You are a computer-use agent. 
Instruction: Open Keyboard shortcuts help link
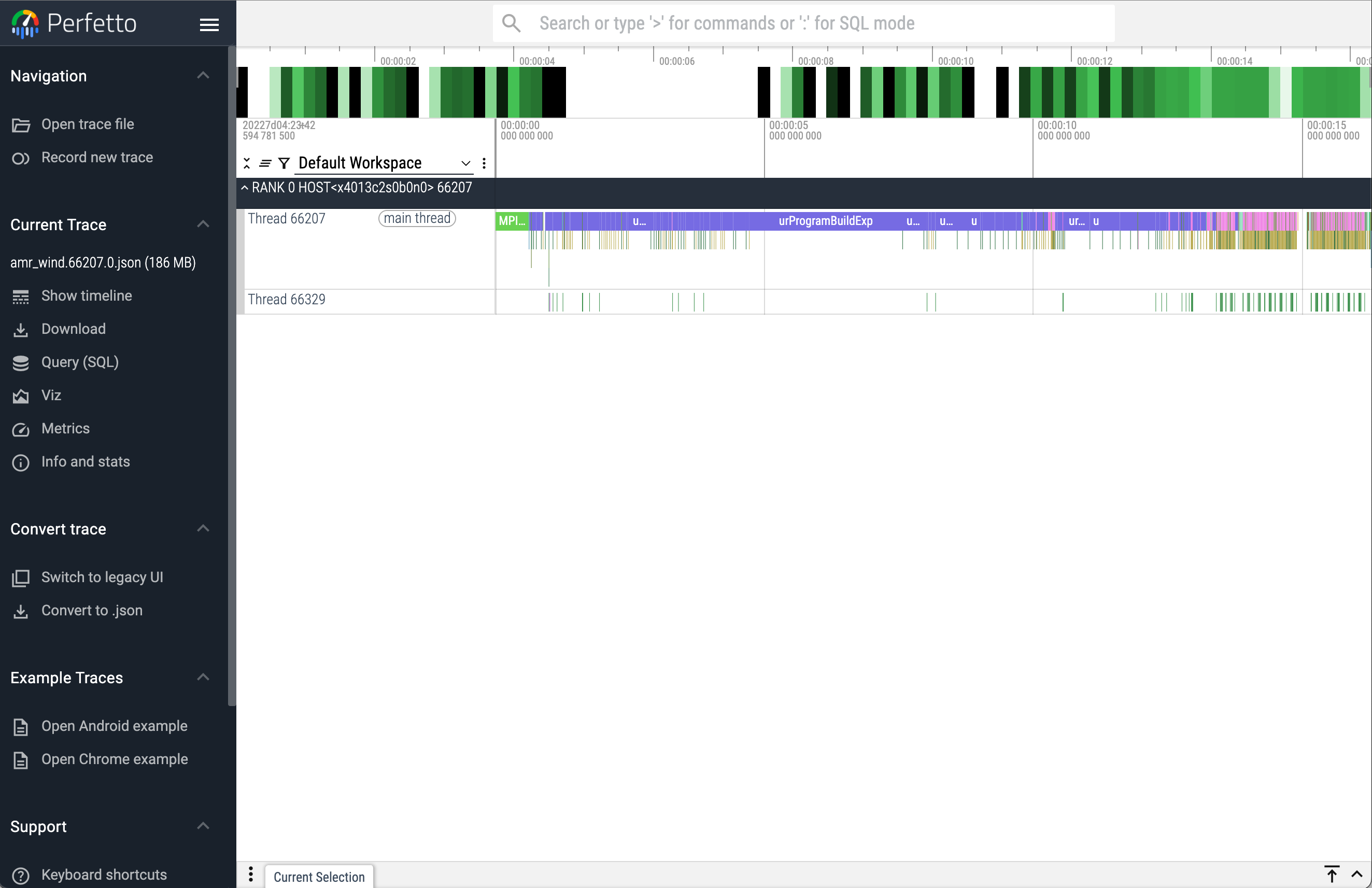(x=104, y=876)
